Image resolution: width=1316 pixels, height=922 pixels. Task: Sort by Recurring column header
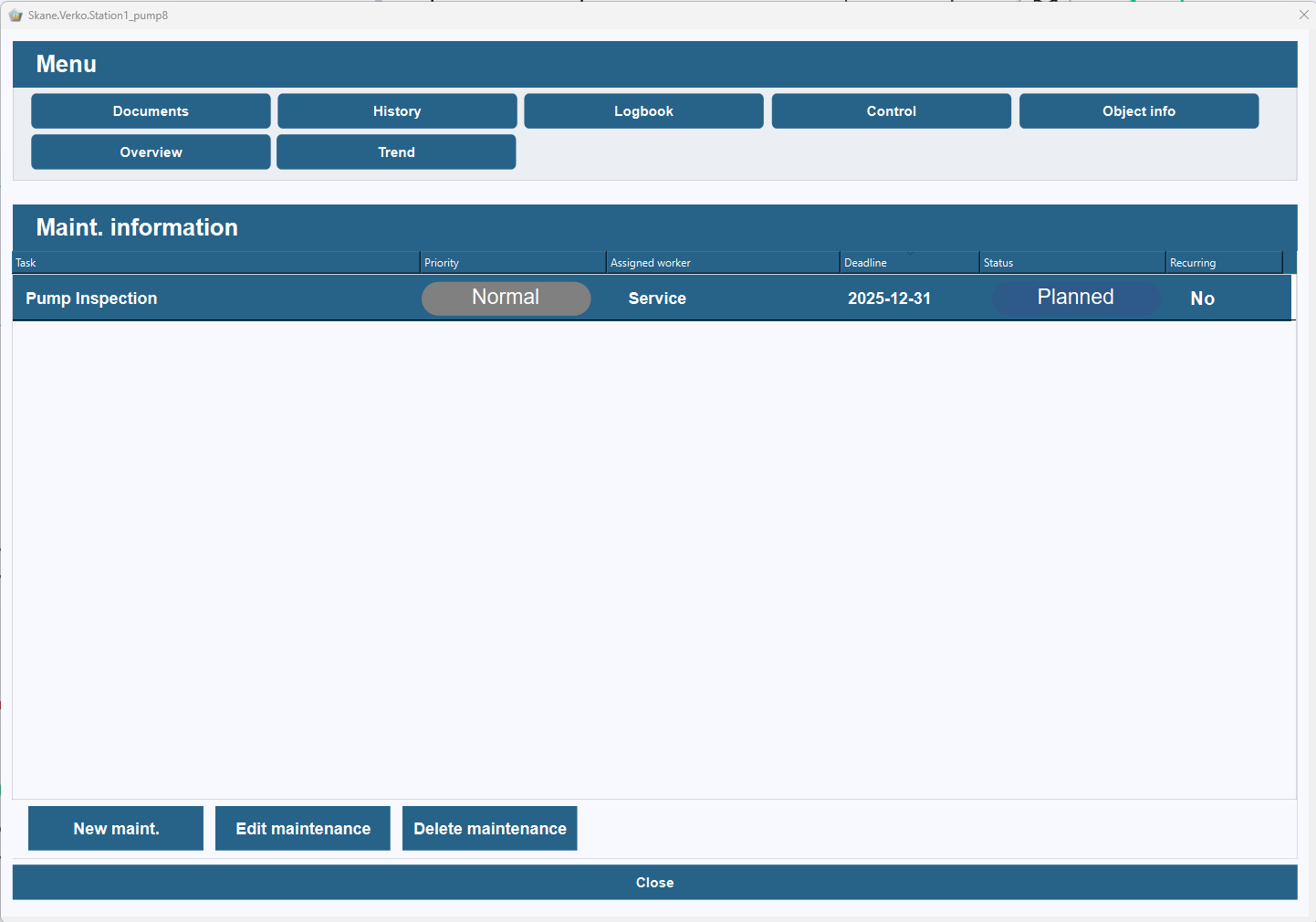1225,263
